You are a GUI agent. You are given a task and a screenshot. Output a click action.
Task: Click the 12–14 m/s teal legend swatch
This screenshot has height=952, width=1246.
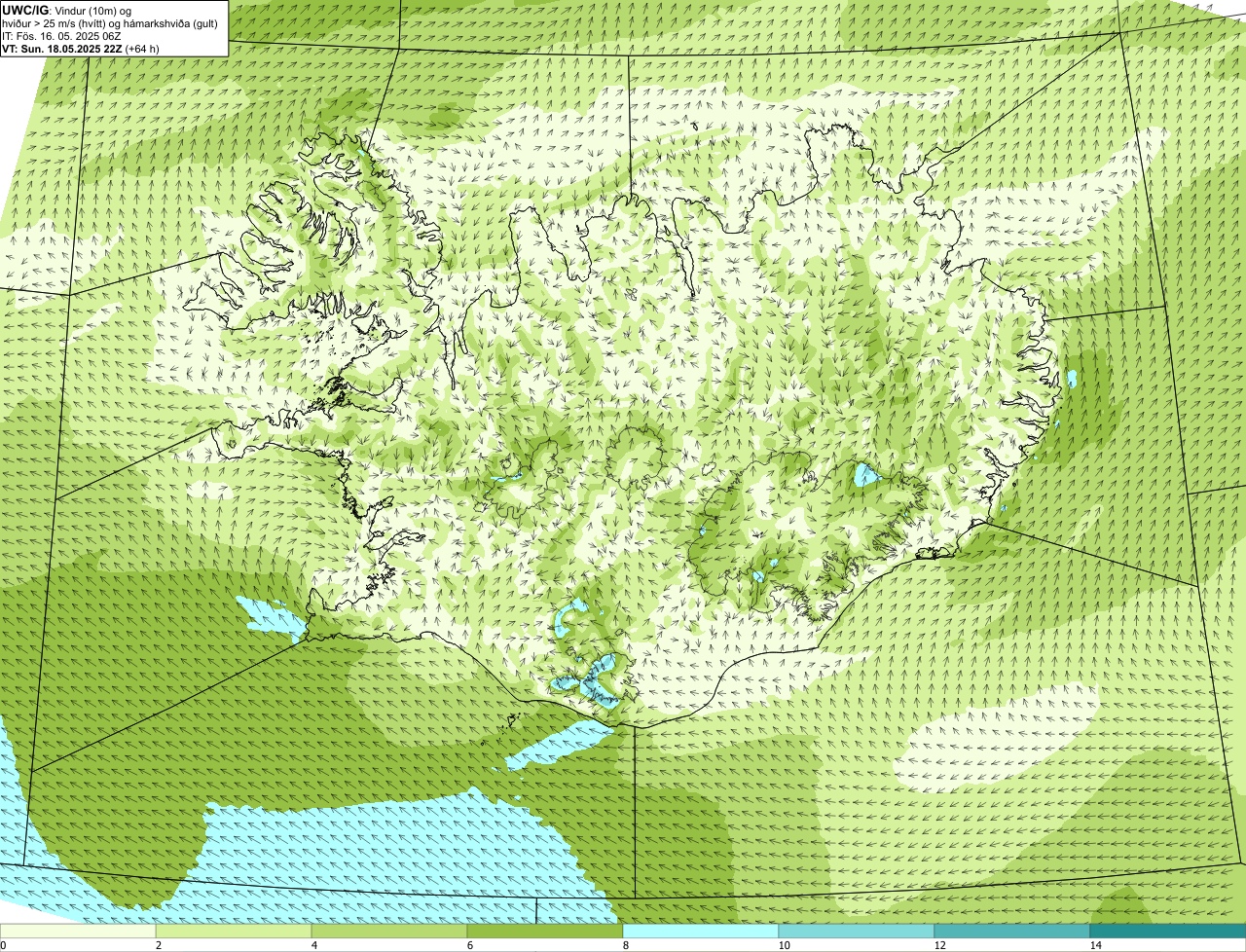(1012, 931)
